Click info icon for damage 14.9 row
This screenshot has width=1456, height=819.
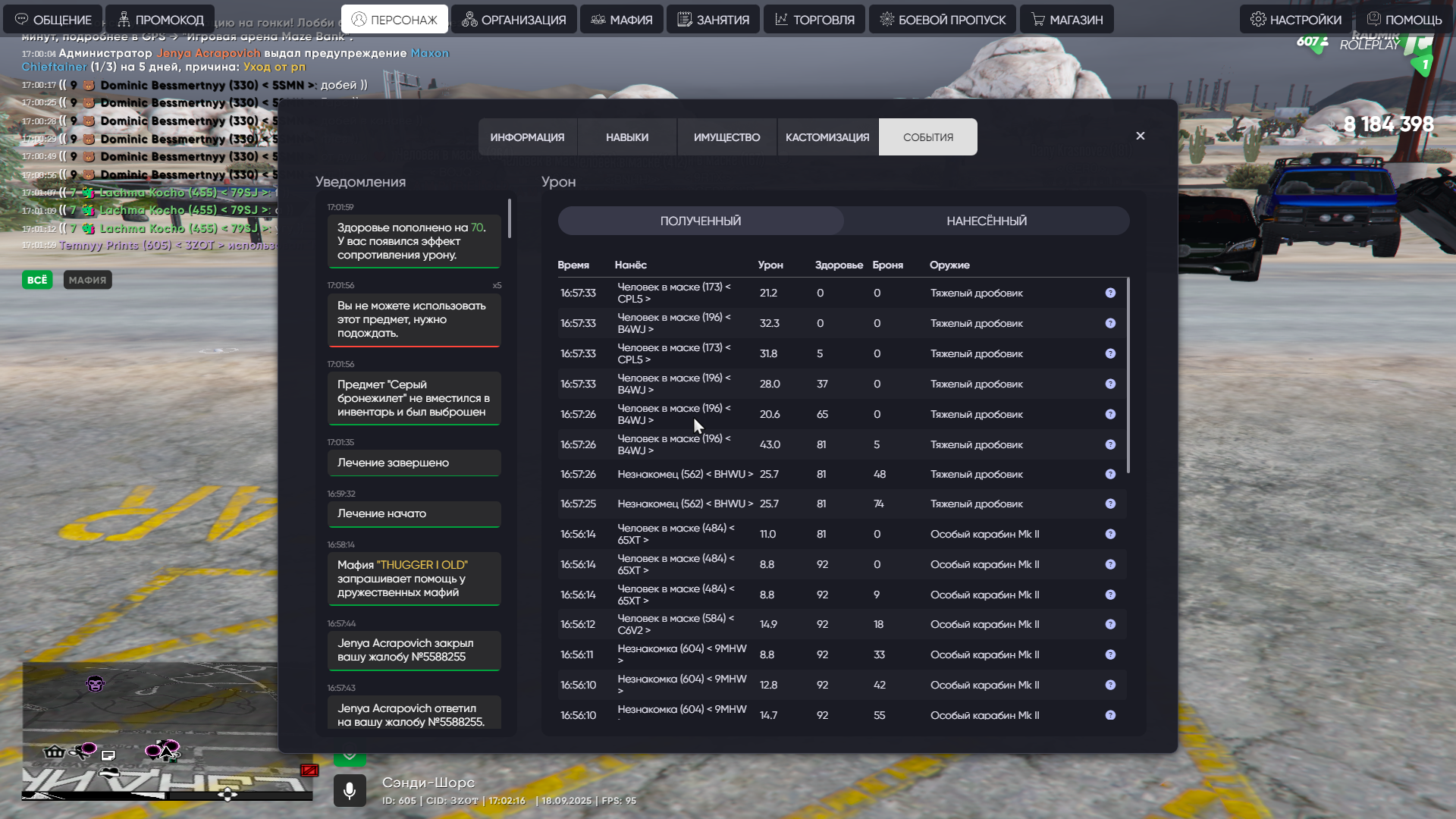click(x=1110, y=624)
